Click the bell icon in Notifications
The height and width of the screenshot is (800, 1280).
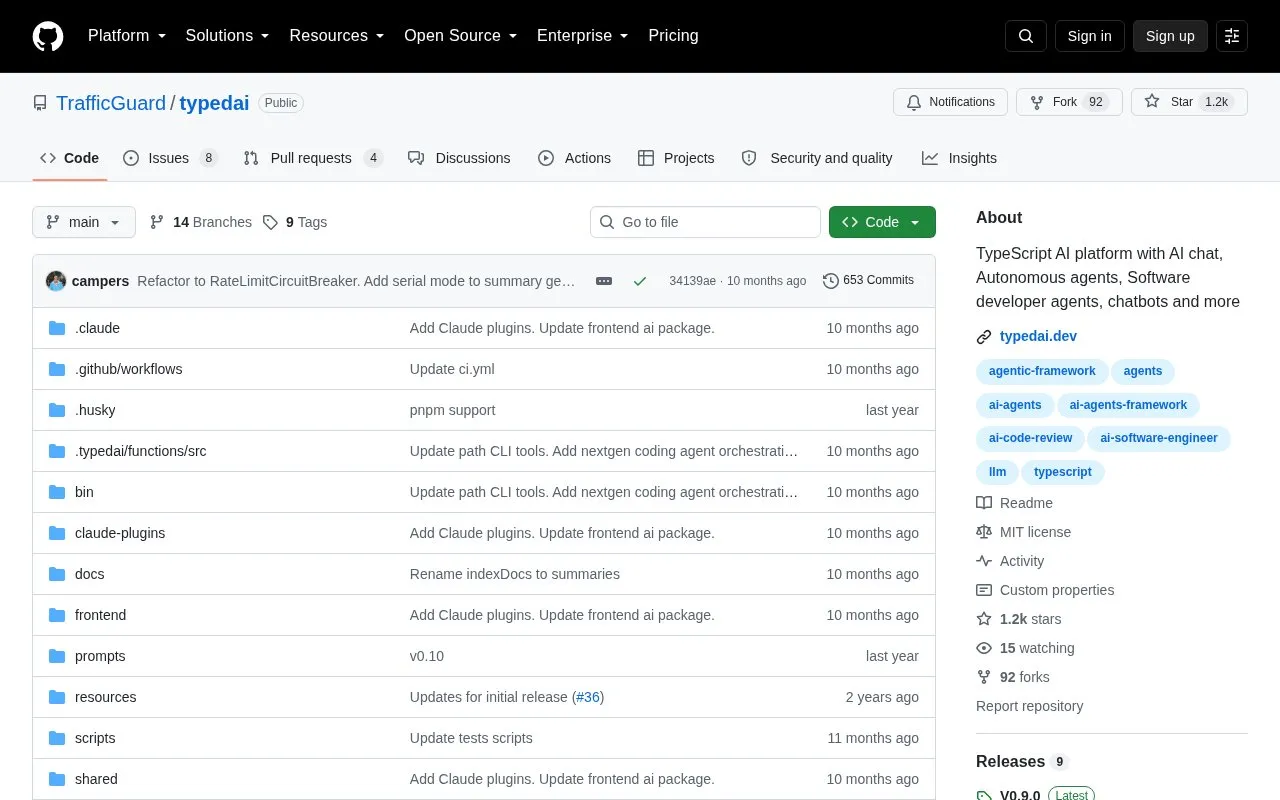coord(914,102)
